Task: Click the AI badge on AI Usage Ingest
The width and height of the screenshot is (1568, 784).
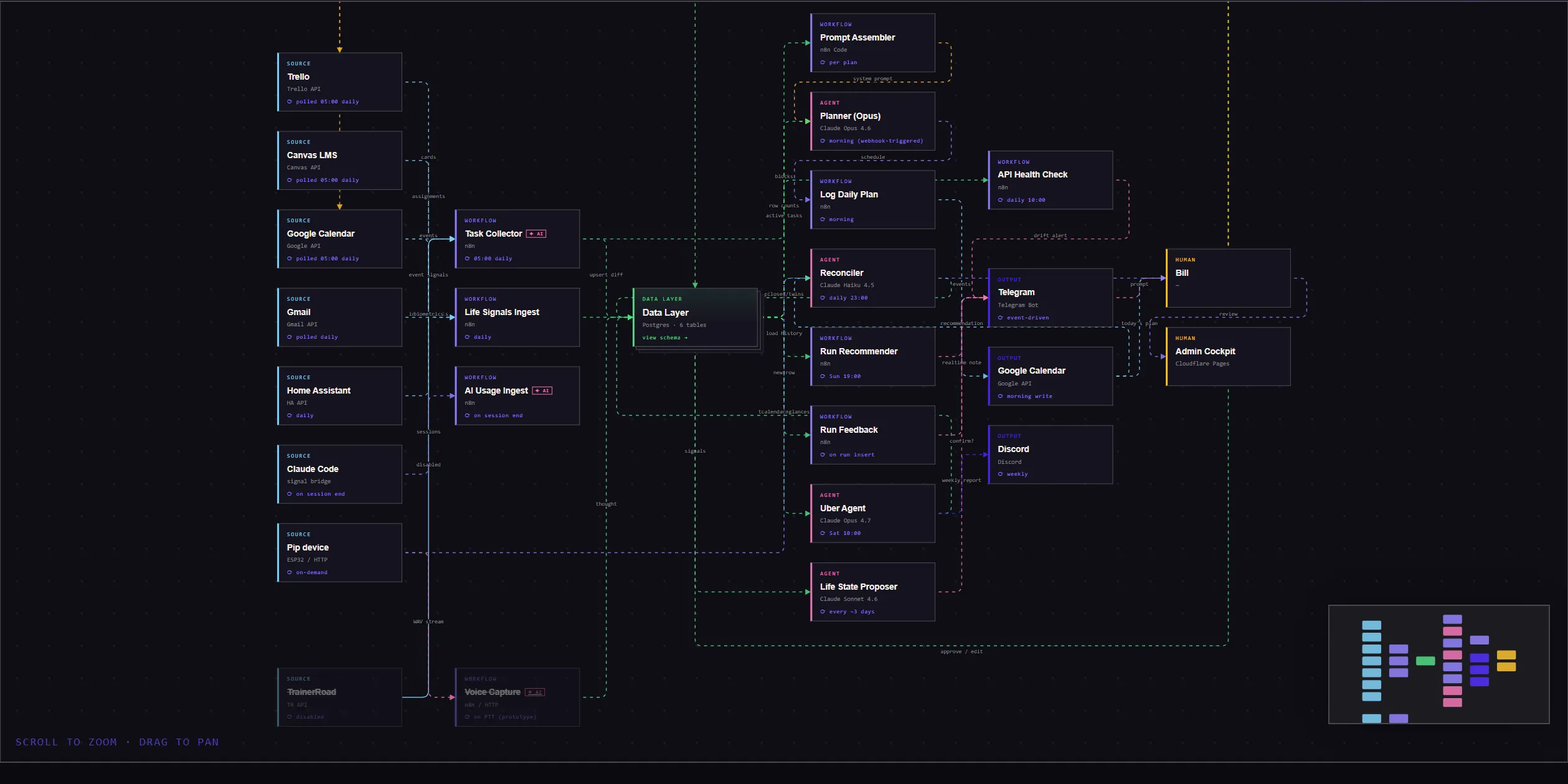Action: pyautogui.click(x=542, y=390)
